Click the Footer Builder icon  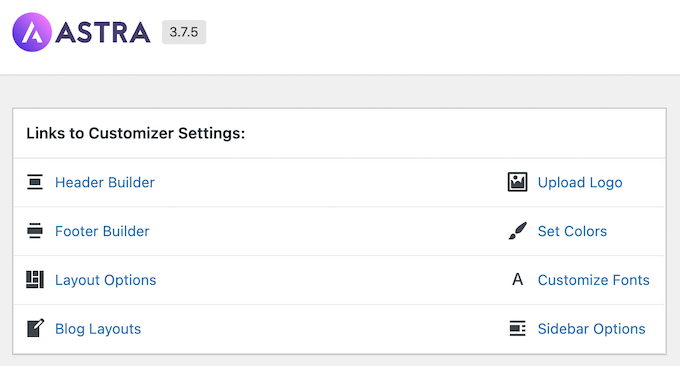coord(35,231)
